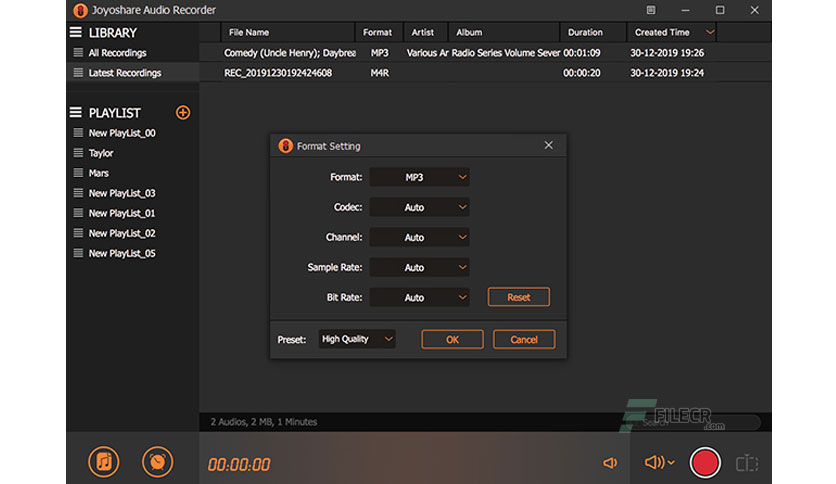Open the scheduled recording alarm clock icon
The image size is (836, 484).
157,462
